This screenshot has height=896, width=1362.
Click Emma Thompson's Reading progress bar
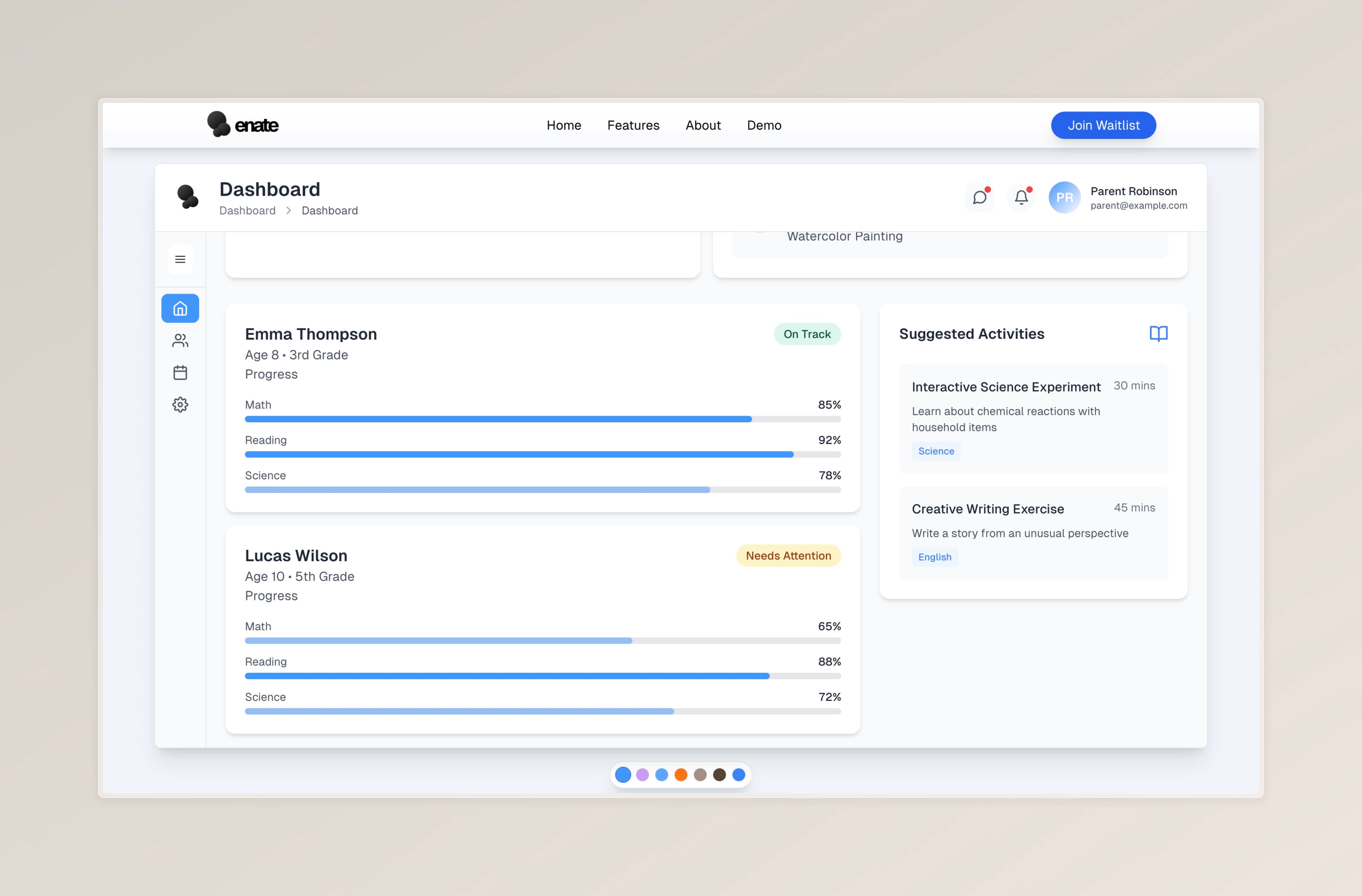click(x=543, y=454)
